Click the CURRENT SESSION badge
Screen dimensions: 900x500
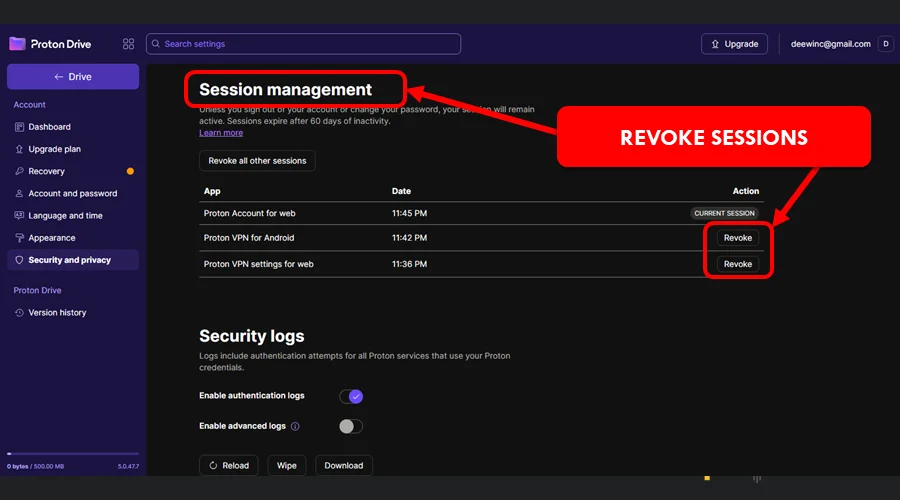[x=724, y=213]
